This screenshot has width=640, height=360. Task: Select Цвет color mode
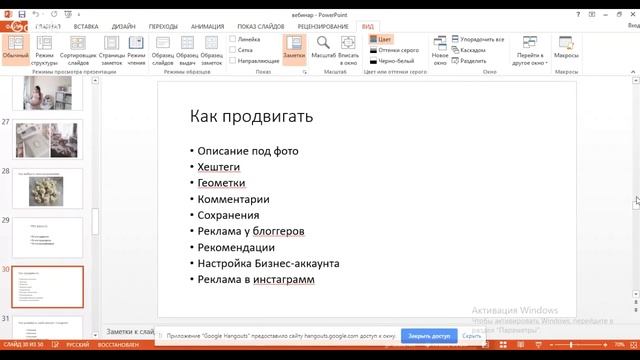(380, 39)
